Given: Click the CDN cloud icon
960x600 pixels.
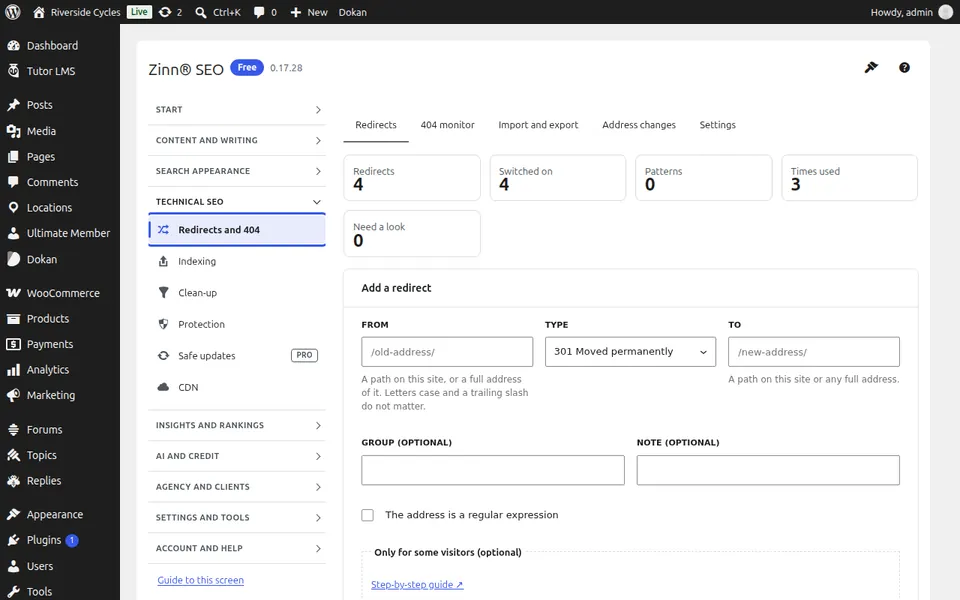Looking at the screenshot, I should coord(163,387).
